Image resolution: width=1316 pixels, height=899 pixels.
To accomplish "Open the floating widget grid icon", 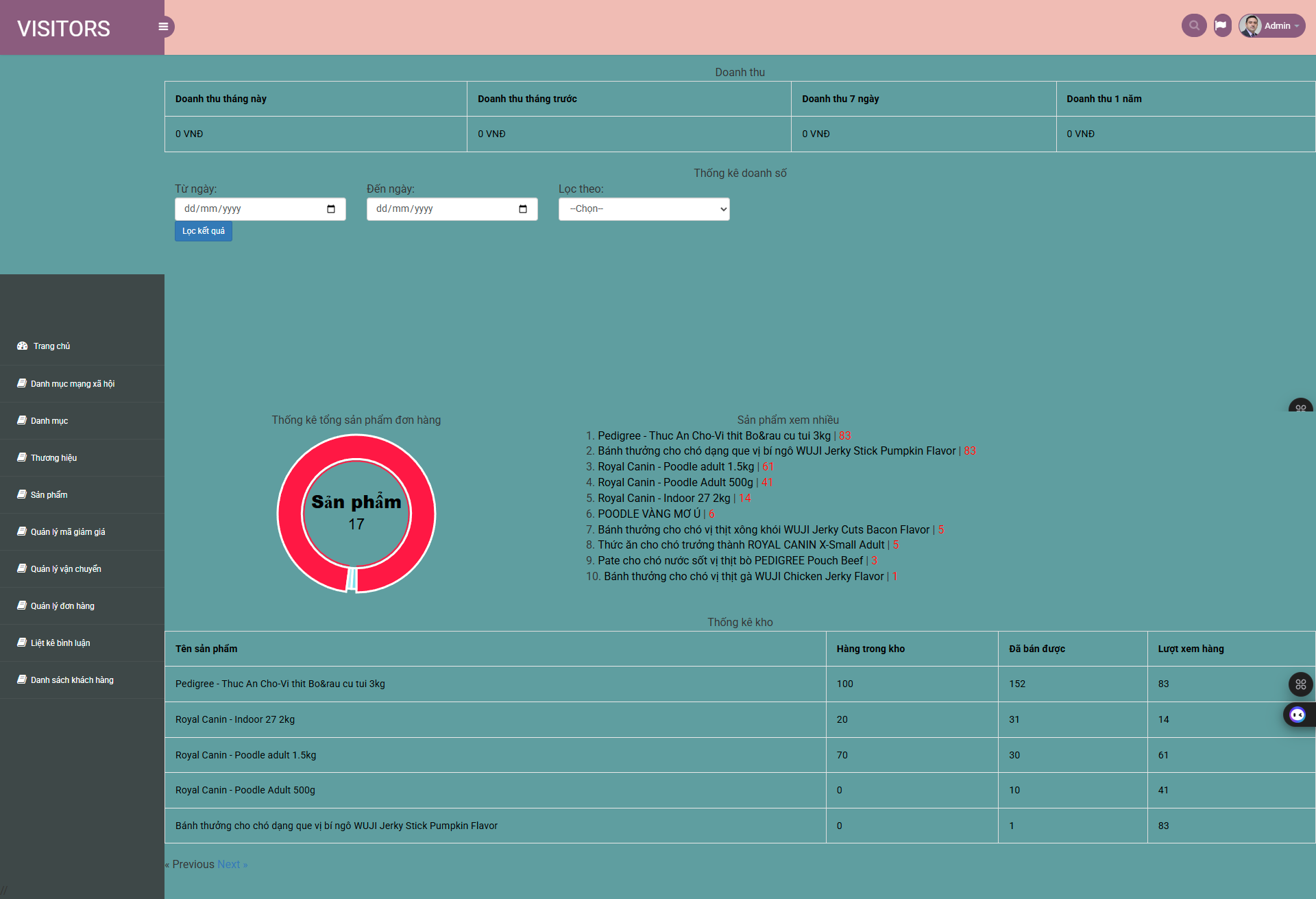I will 1300,684.
